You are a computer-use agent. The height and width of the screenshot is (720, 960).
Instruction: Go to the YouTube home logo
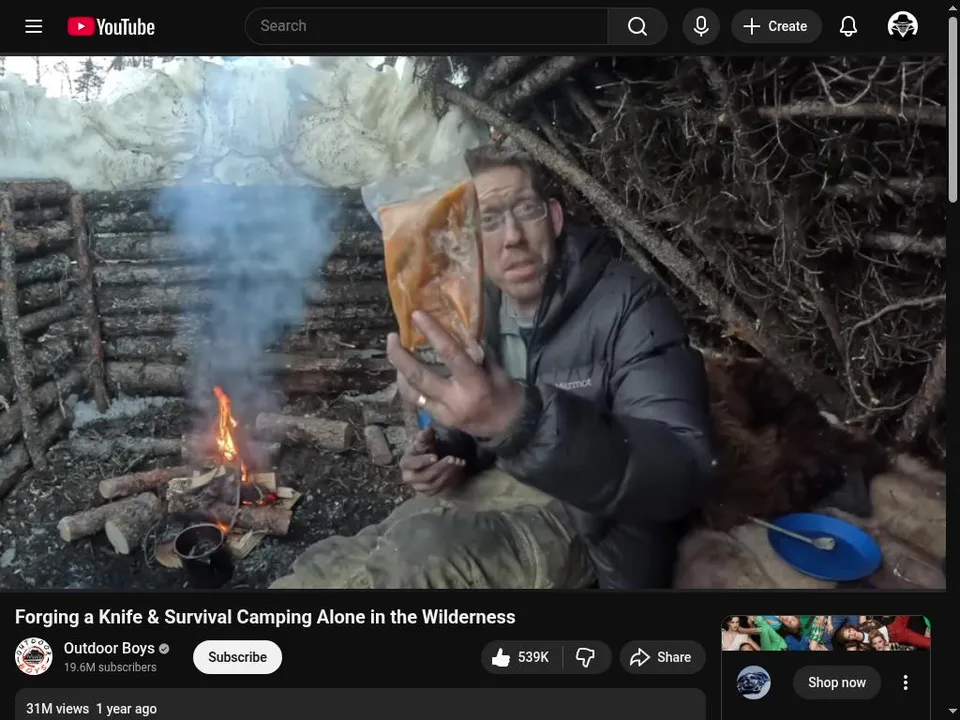tap(111, 26)
